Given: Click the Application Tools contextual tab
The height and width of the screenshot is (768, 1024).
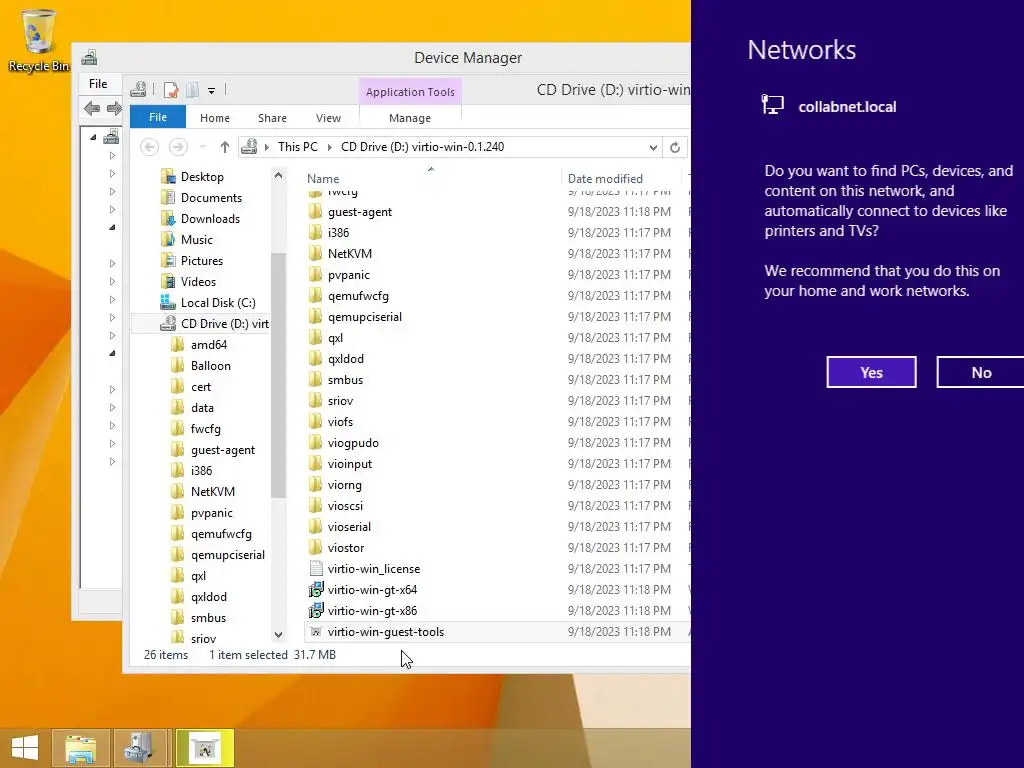Looking at the screenshot, I should [x=410, y=91].
